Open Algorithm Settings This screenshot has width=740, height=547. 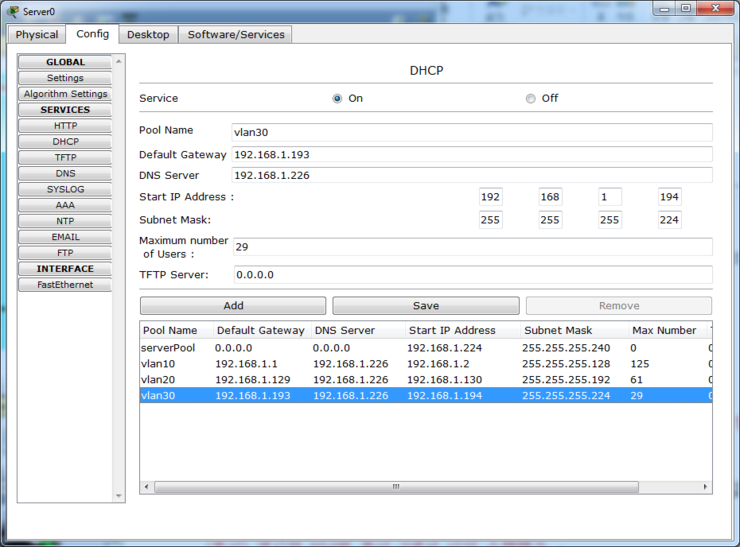point(65,94)
